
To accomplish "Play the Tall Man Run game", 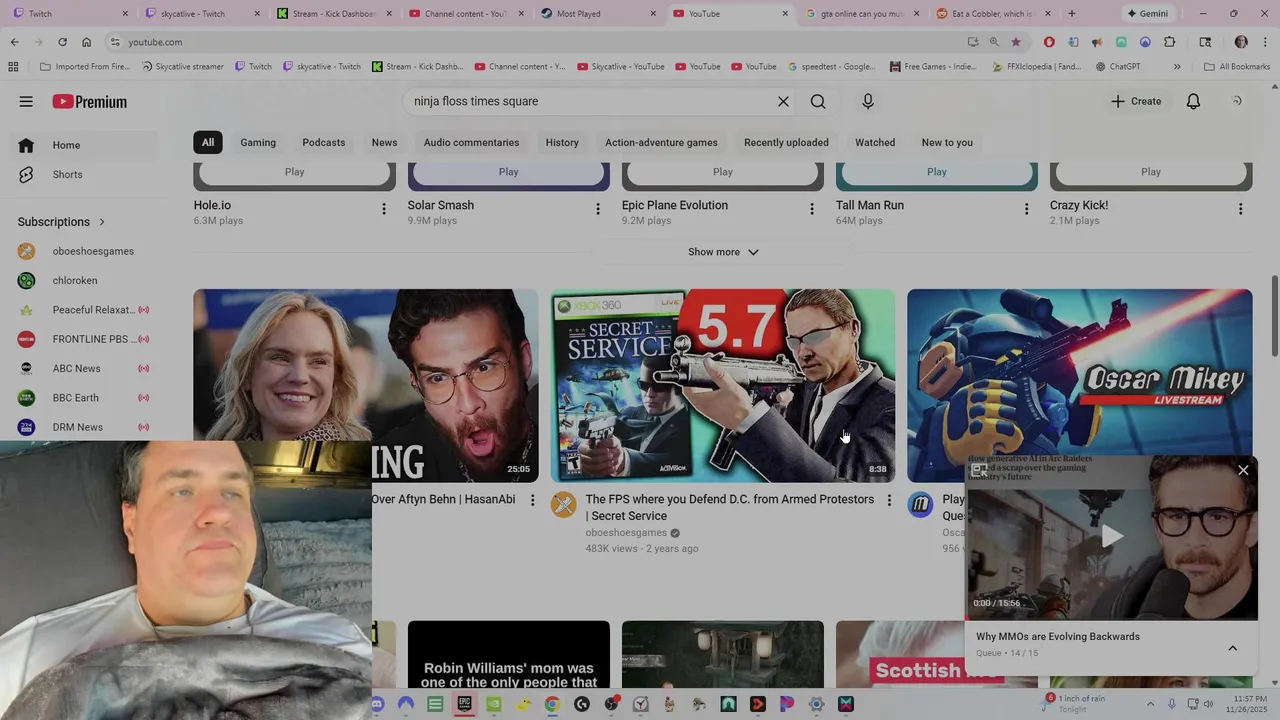I will (937, 172).
